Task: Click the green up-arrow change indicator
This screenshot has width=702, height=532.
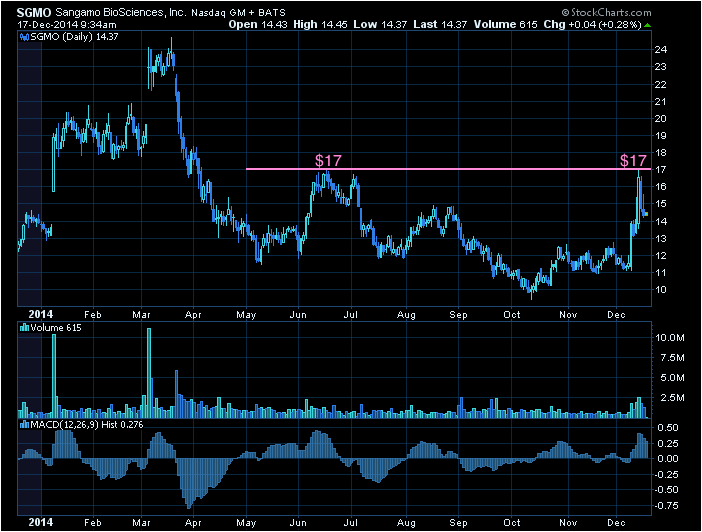Action: pos(647,26)
